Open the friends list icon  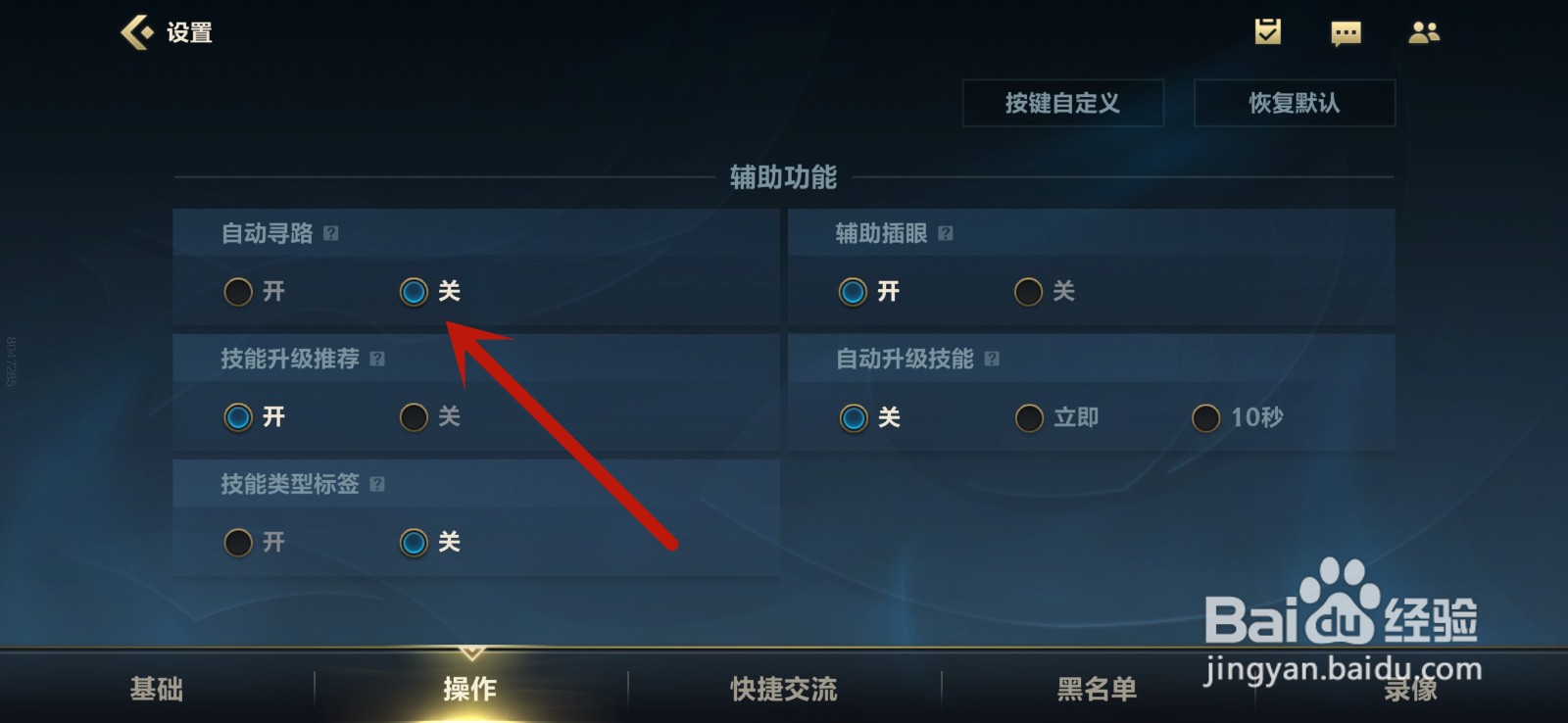[x=1424, y=32]
